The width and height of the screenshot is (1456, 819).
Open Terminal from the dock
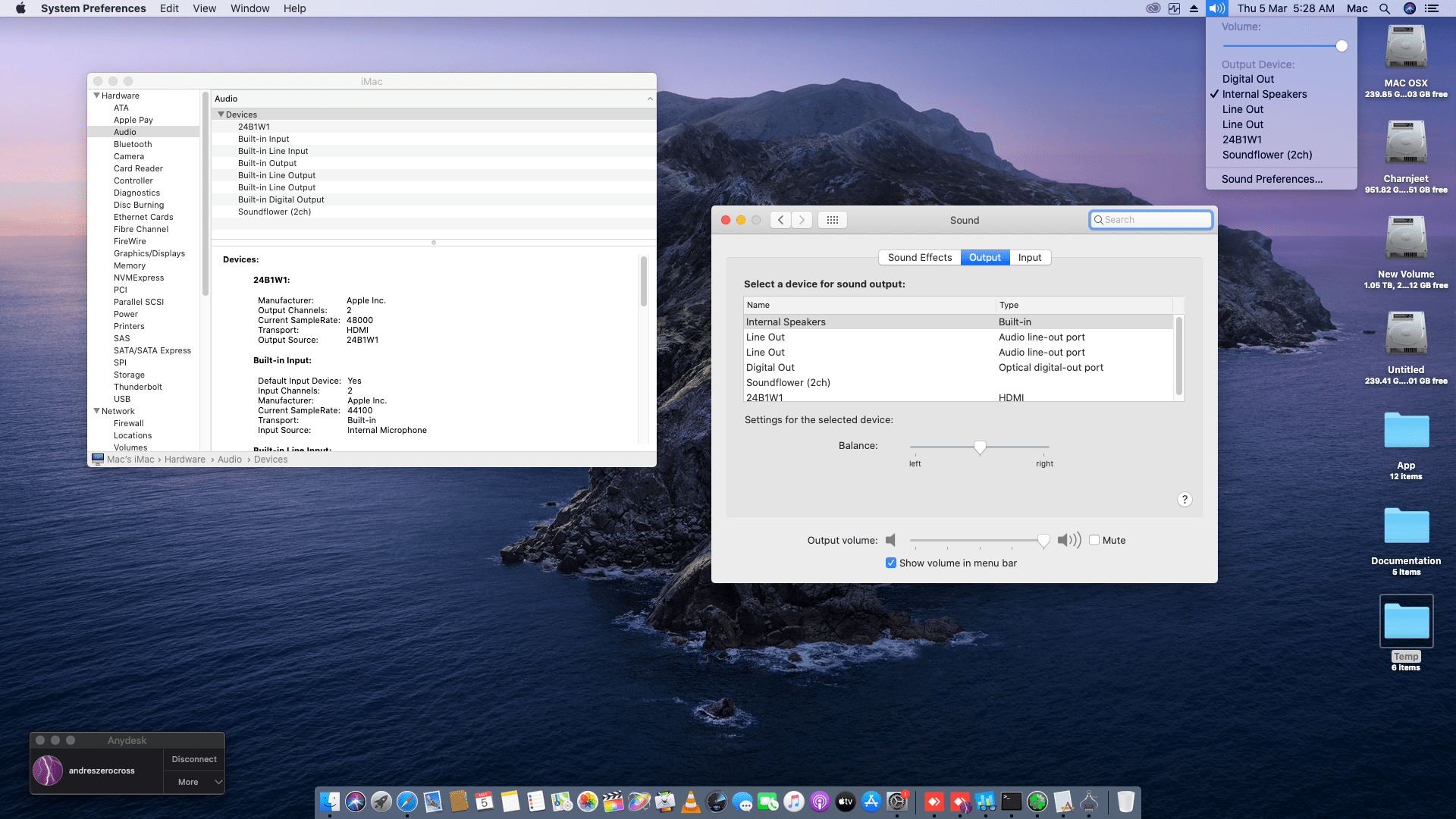[x=1011, y=802]
